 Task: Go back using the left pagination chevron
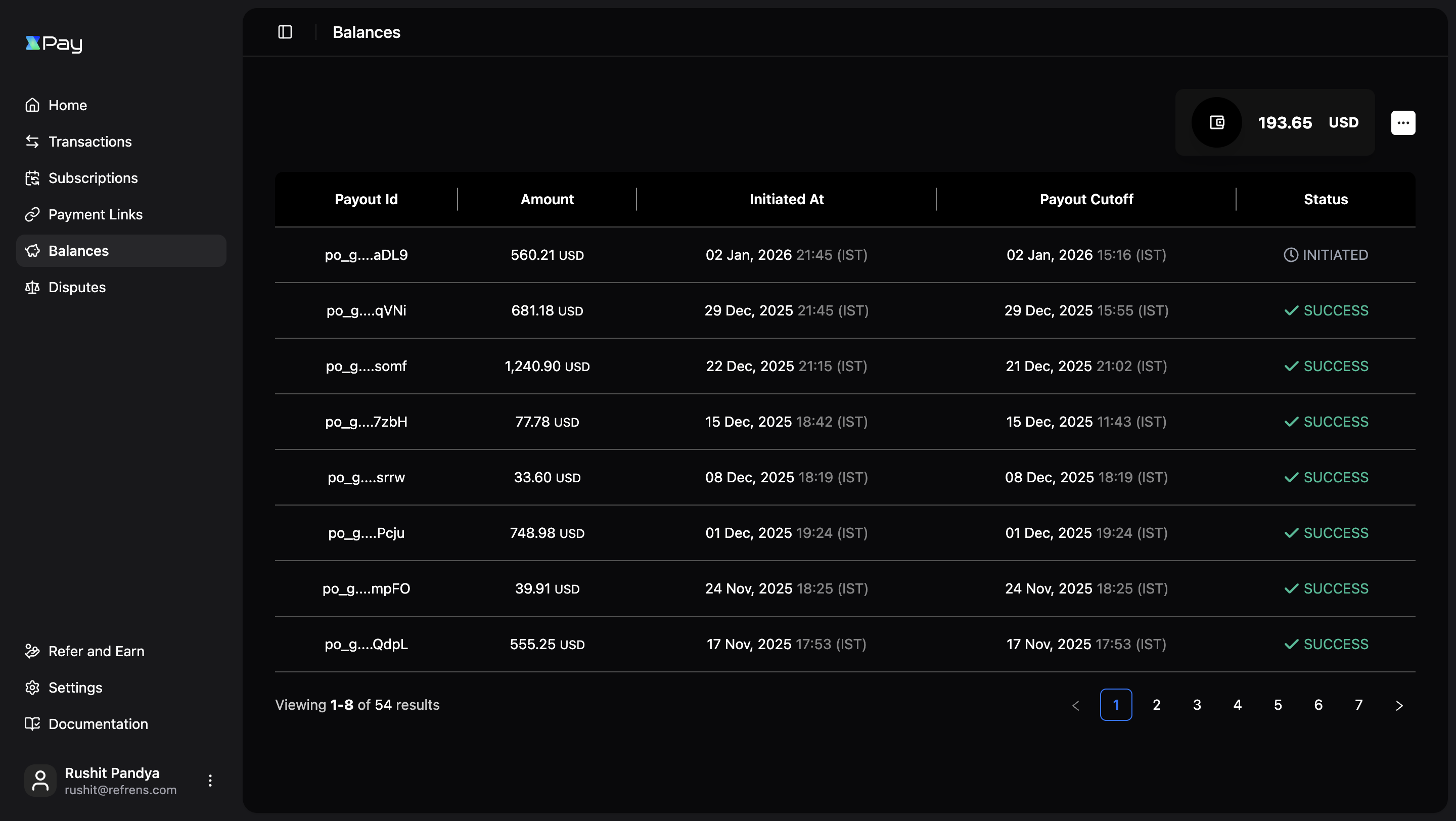click(1075, 705)
